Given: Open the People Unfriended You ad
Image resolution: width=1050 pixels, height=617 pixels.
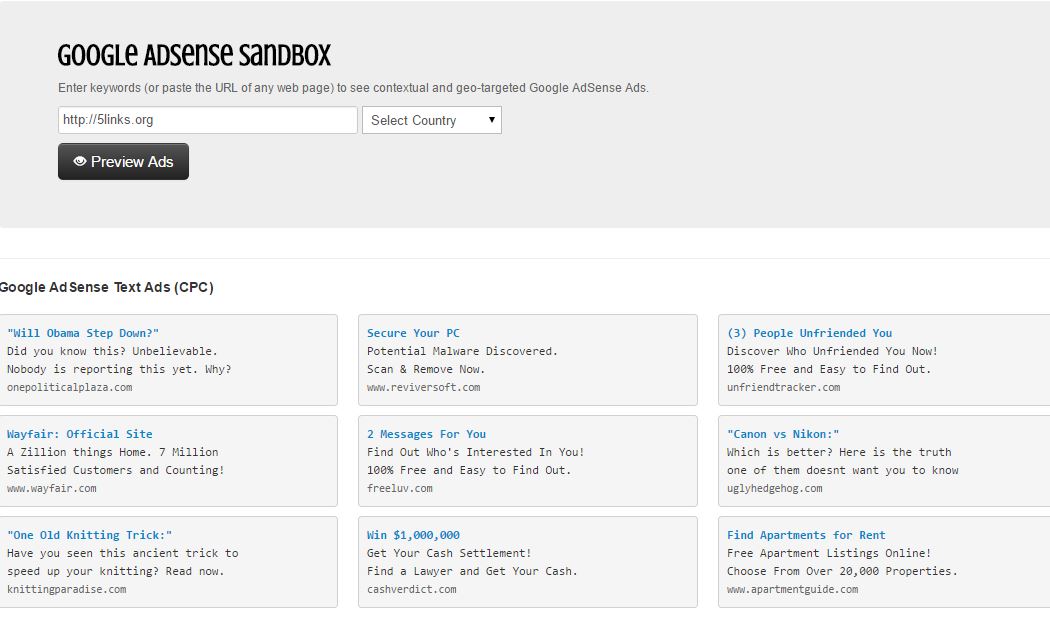Looking at the screenshot, I should (x=809, y=333).
